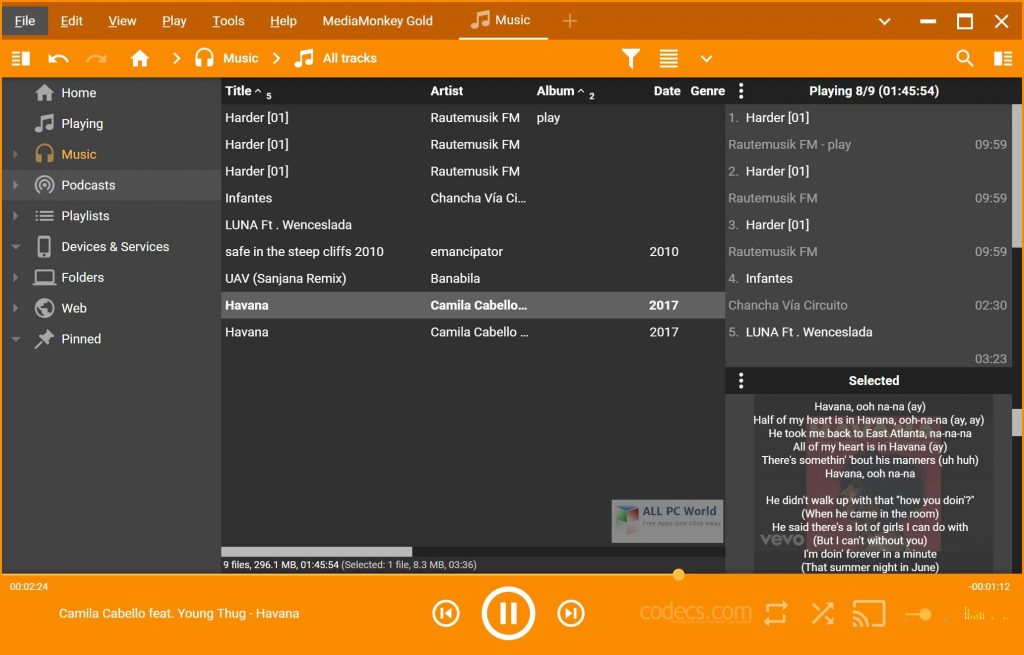
Task: Click the headphones Music breadcrumb icon
Action: tap(204, 58)
